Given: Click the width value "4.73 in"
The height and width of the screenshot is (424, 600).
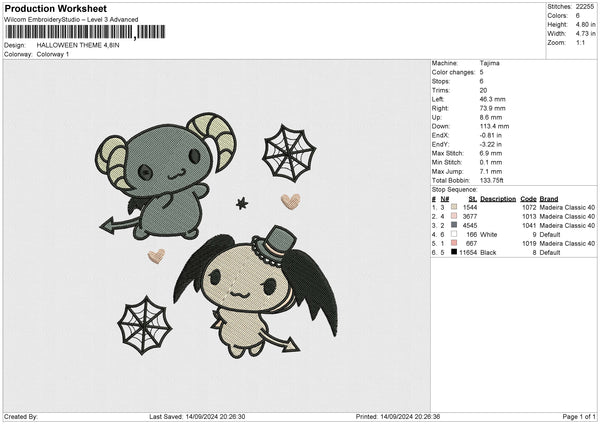Looking at the screenshot, I should coord(585,34).
